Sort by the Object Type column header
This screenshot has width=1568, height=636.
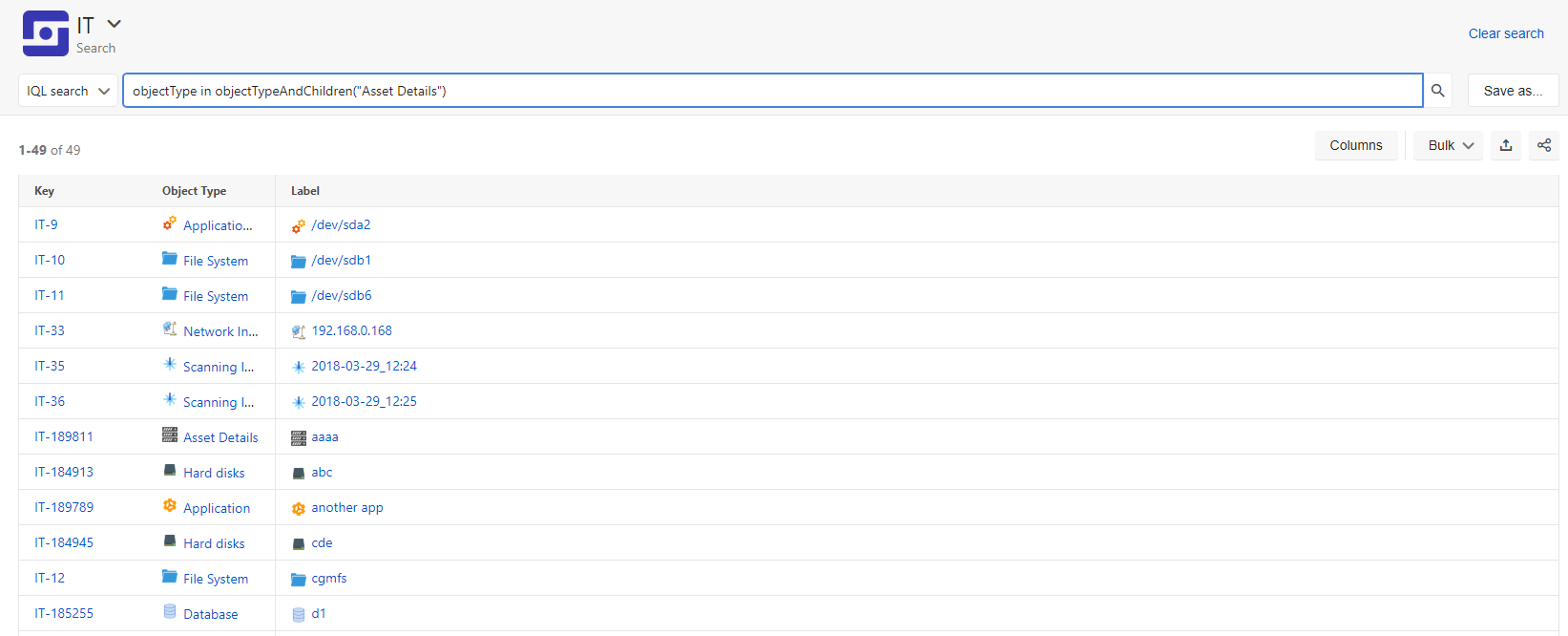click(194, 191)
